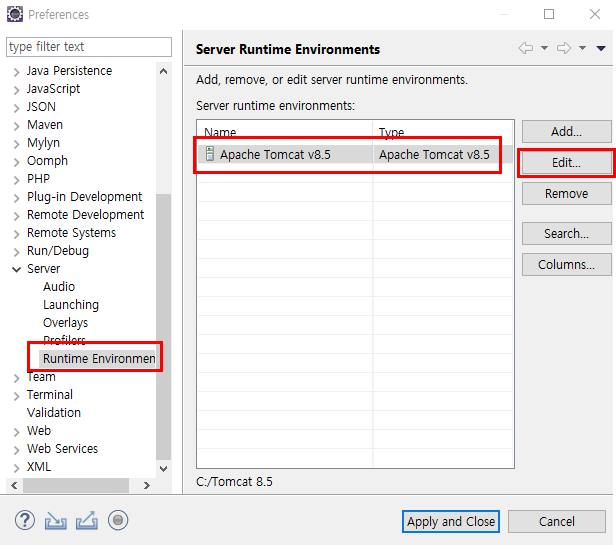Open the Help question mark icon
The height and width of the screenshot is (545, 616).
pos(25,520)
